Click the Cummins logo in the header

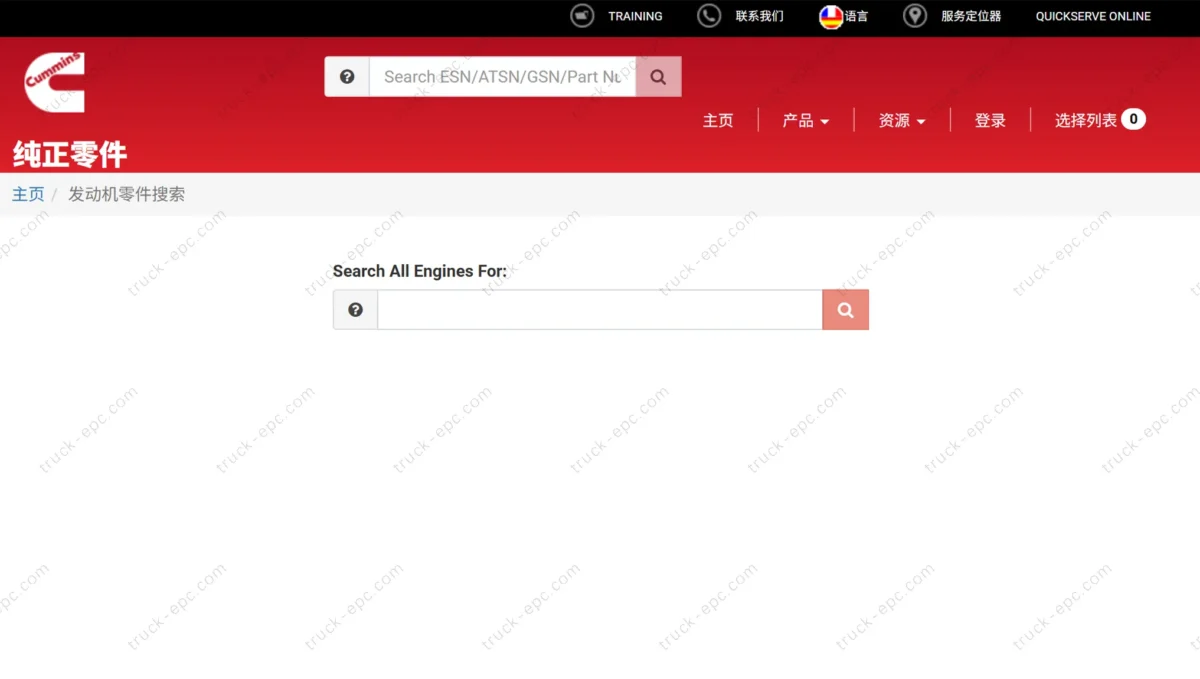55,82
